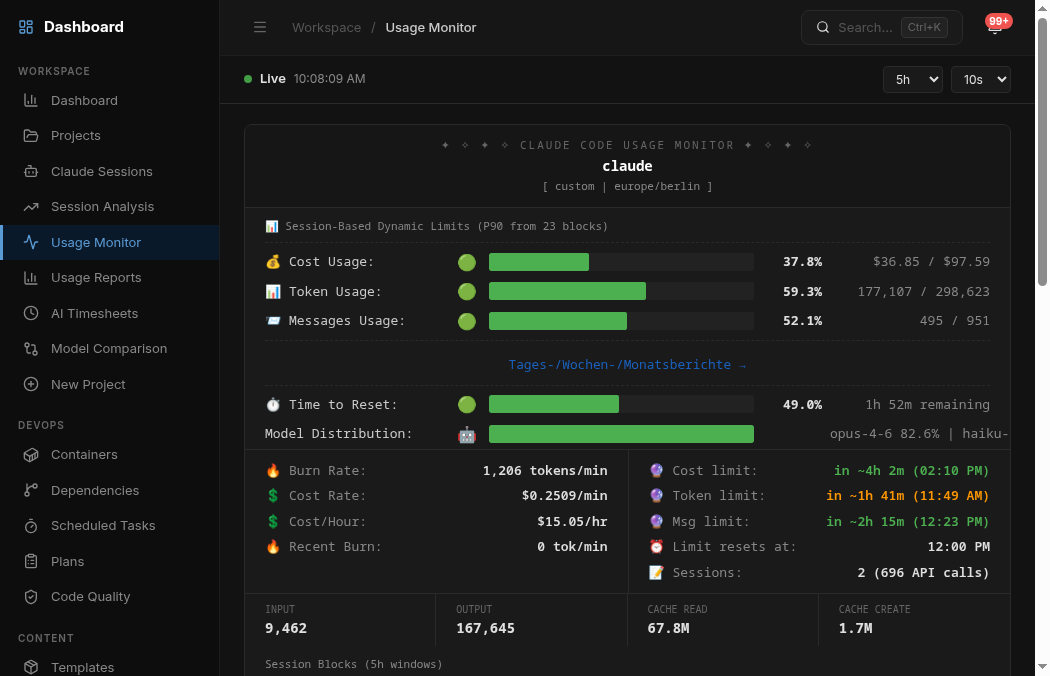Screen dimensions: 1050x676
Task: Select the Dependencies icon
Action: click(x=31, y=490)
